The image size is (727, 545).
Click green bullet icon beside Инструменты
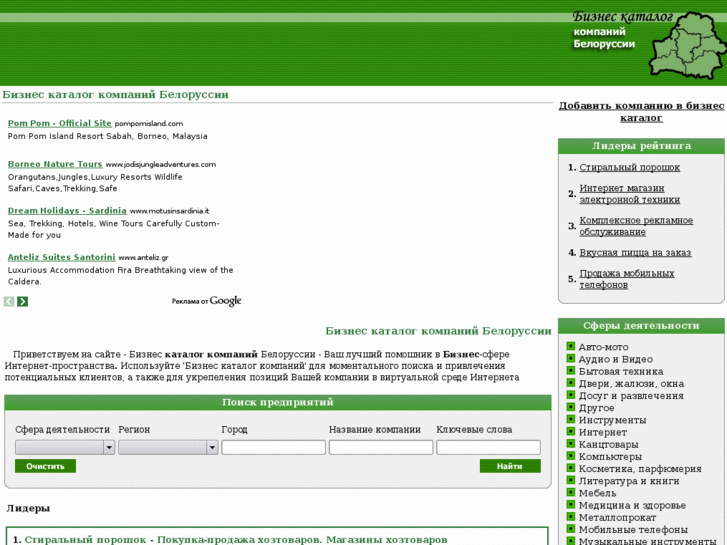[571, 419]
